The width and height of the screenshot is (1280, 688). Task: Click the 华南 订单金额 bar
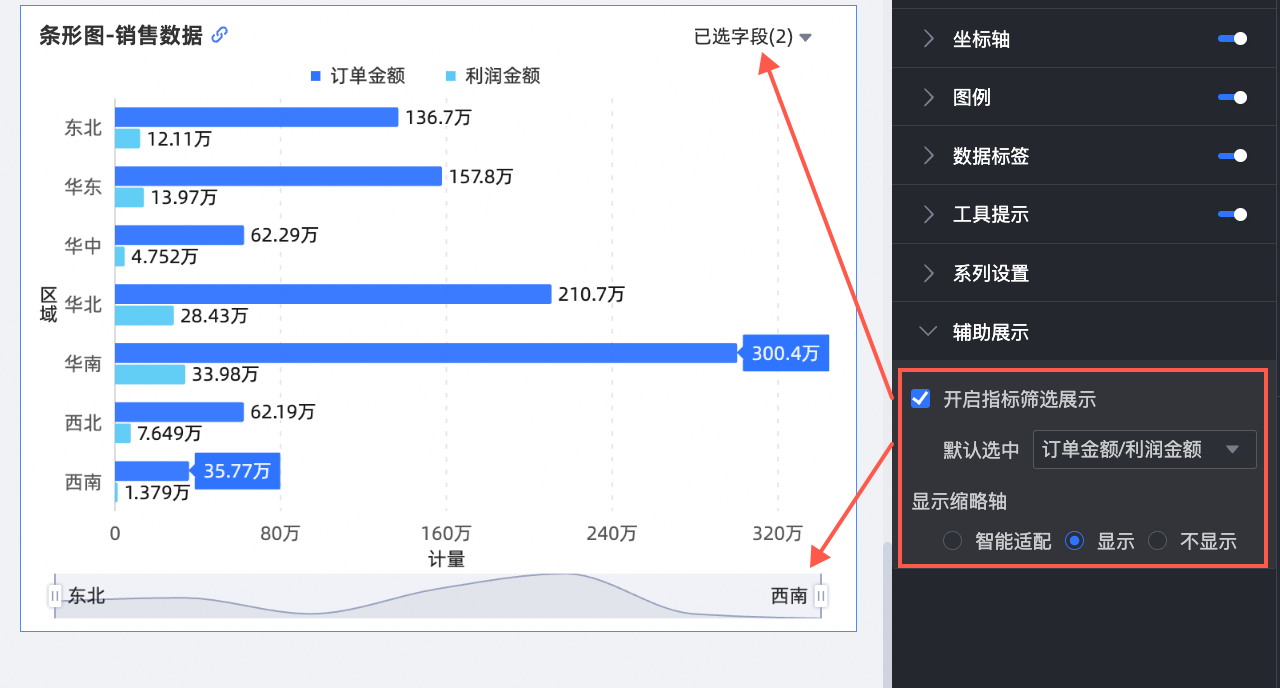pos(425,353)
